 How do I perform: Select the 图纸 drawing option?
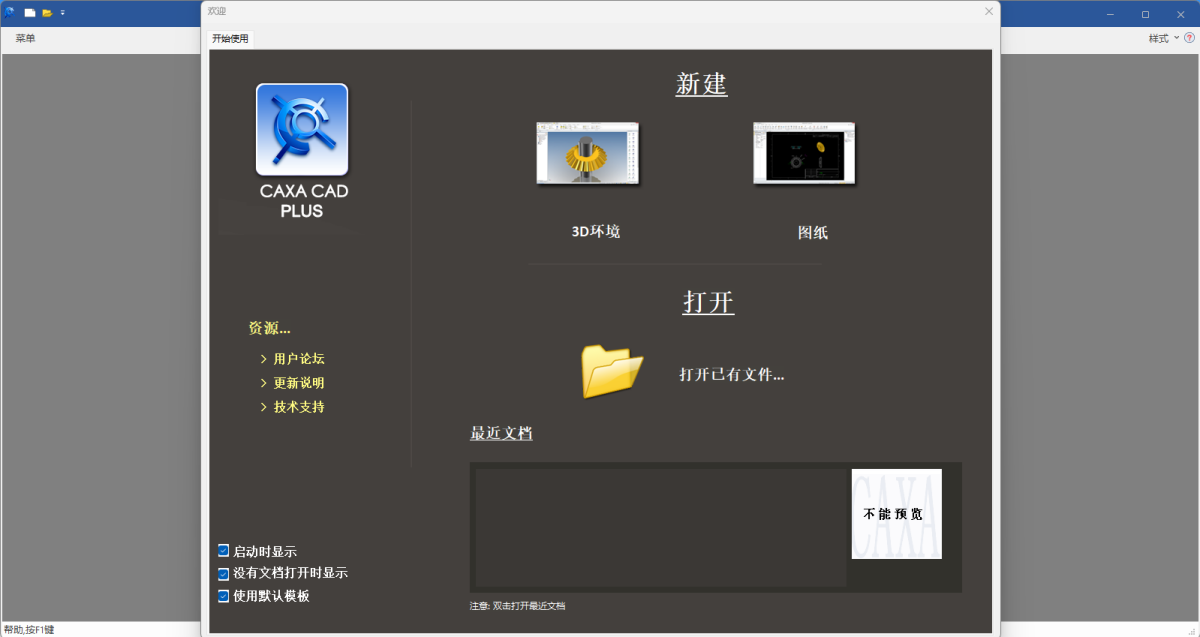click(x=804, y=153)
